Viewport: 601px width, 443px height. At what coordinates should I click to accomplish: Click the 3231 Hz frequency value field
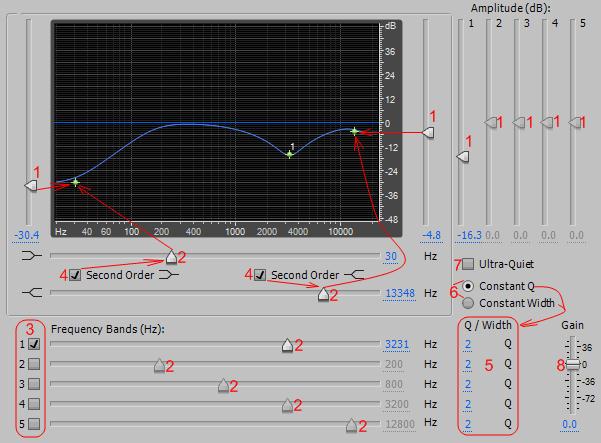click(x=397, y=344)
